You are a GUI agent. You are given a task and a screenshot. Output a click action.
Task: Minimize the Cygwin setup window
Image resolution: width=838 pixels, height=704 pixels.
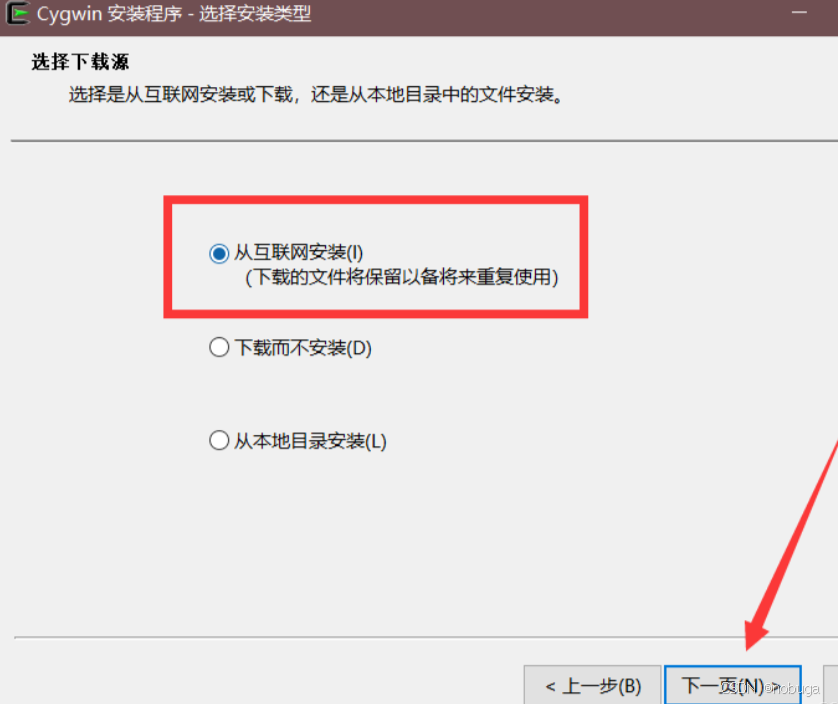(799, 12)
